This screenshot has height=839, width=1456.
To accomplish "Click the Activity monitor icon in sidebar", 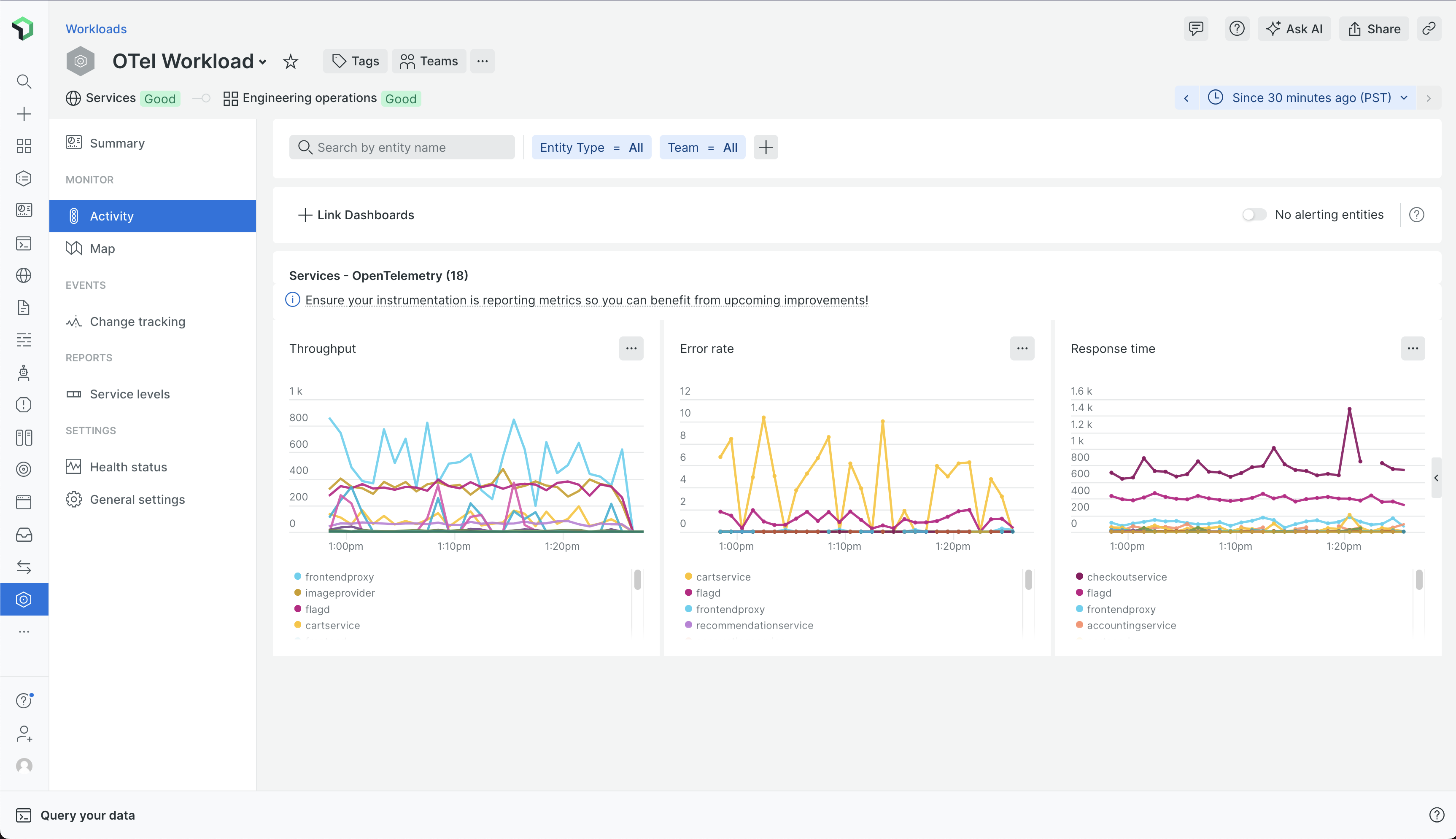I will 74,216.
